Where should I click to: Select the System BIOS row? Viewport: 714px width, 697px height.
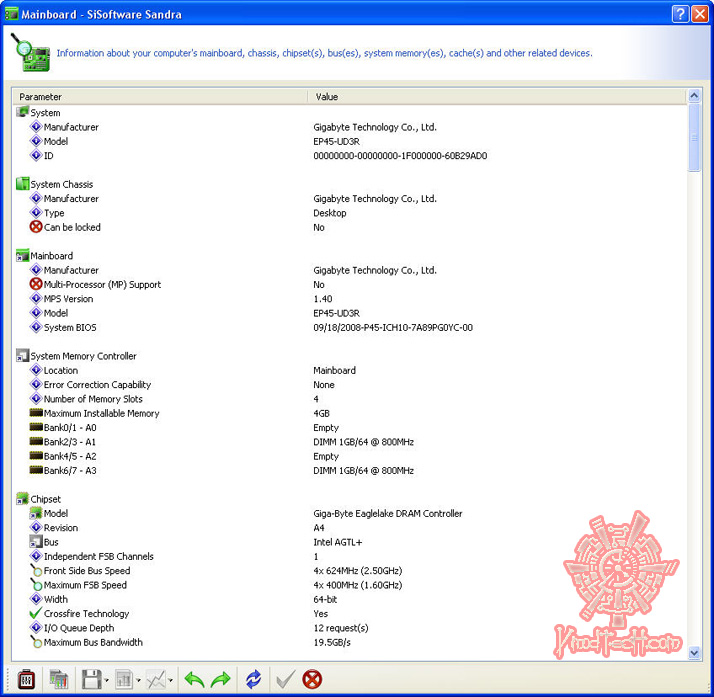pos(350,327)
